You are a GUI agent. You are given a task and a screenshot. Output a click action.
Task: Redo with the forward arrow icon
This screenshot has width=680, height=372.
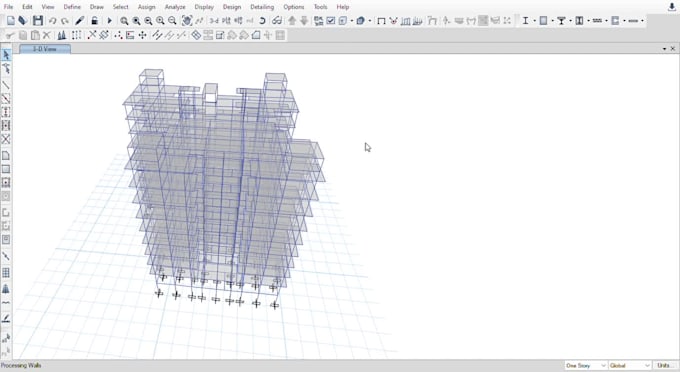65,20
